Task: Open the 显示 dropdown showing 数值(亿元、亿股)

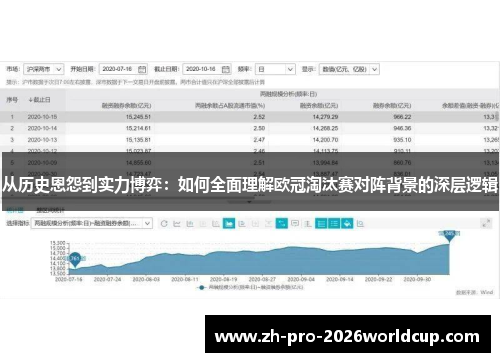Action: pos(349,69)
